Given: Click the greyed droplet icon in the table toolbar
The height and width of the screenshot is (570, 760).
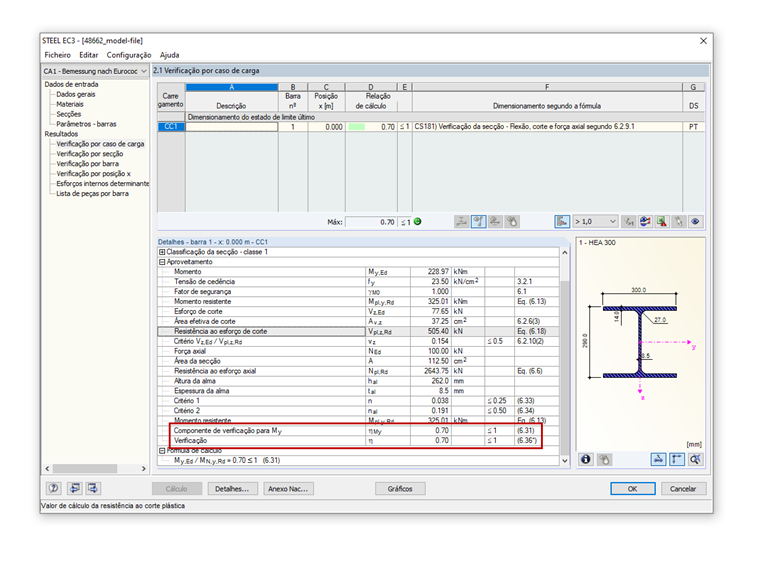Looking at the screenshot, I should pyautogui.click(x=512, y=222).
